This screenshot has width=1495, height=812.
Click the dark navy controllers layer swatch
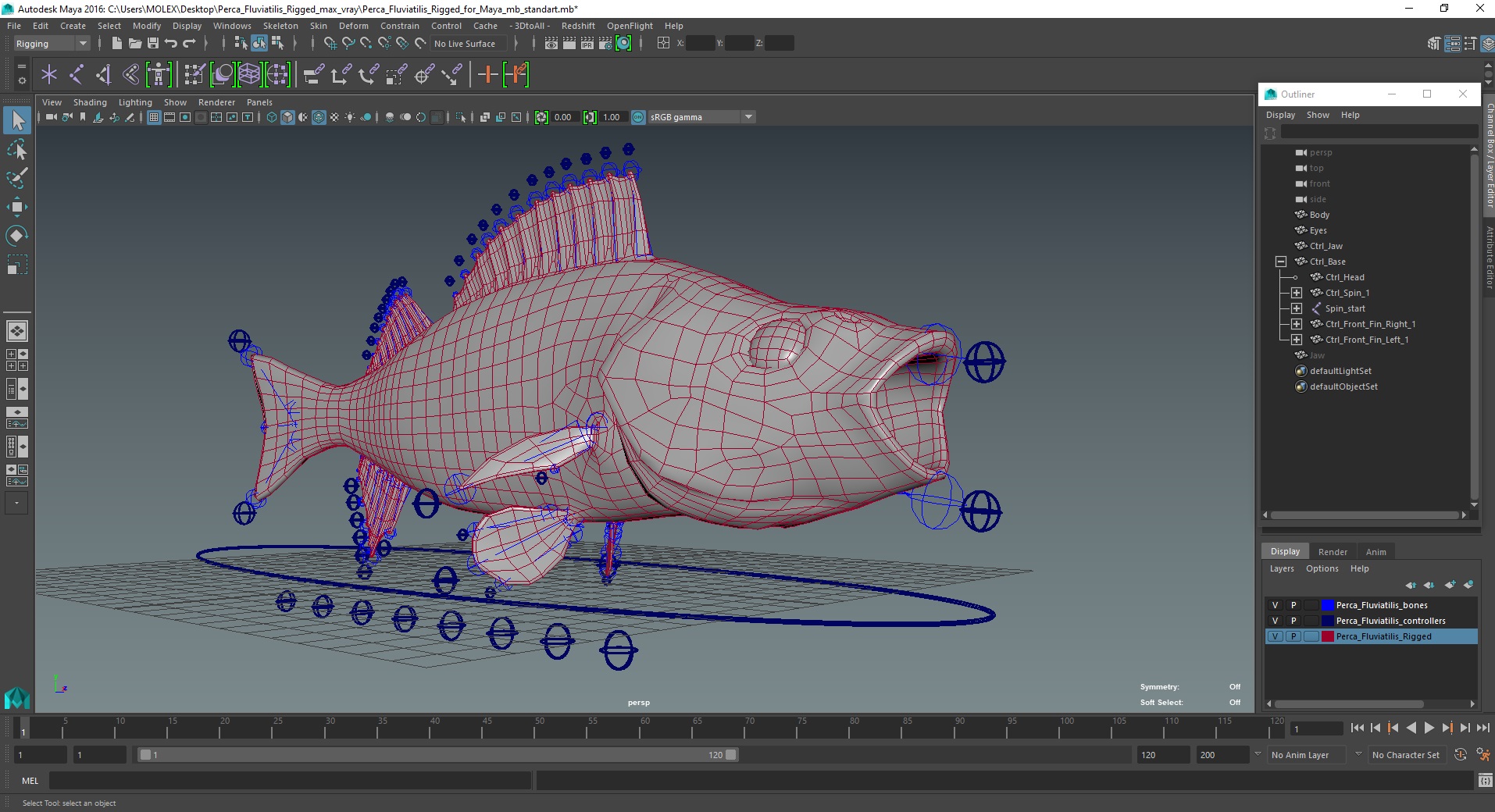click(x=1327, y=621)
